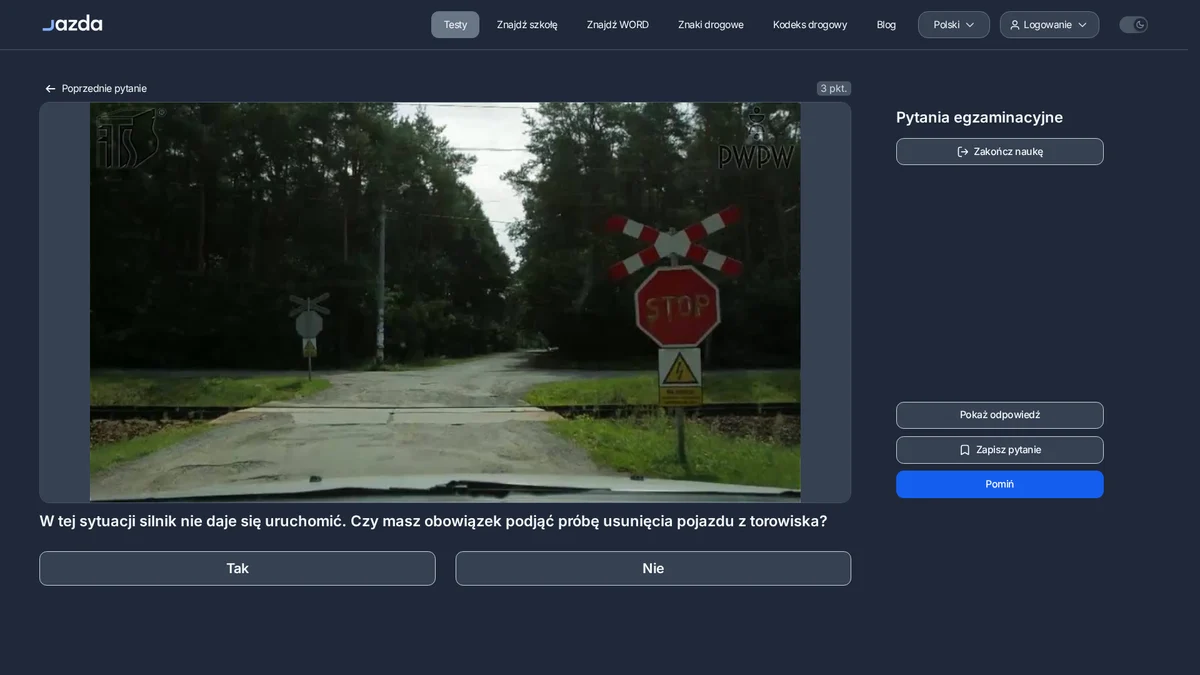Screen dimensions: 1200x675
Task: Go back via Poprzednie pytanie
Action: click(x=96, y=89)
